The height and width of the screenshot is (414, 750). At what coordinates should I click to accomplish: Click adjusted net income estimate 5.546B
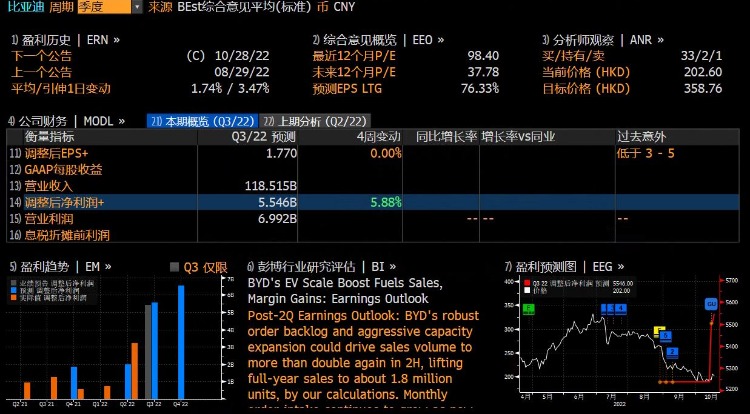click(277, 202)
